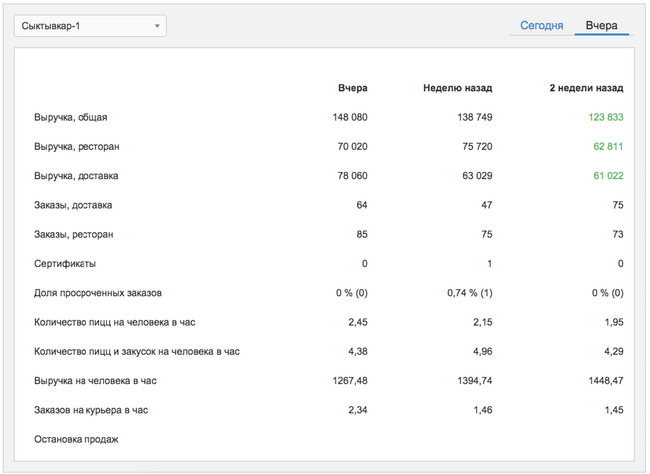The height and width of the screenshot is (474, 650).
Task: Click the value 47 in Заказы, доставка
Action: (x=487, y=205)
